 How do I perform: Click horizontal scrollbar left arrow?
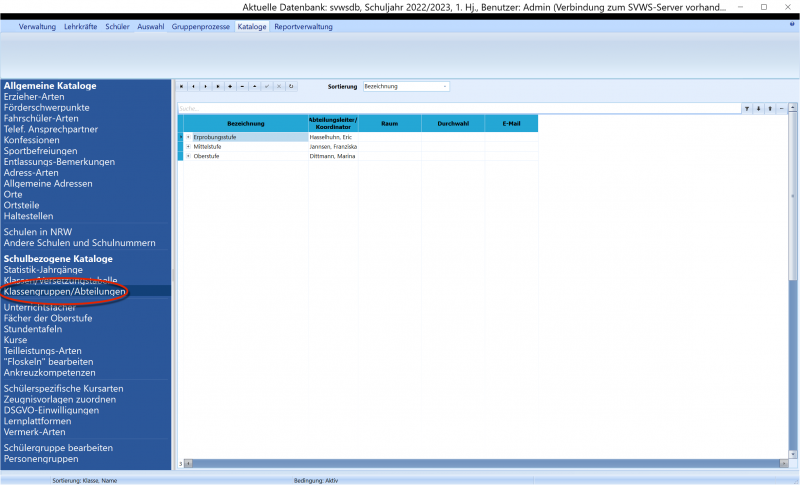188,464
